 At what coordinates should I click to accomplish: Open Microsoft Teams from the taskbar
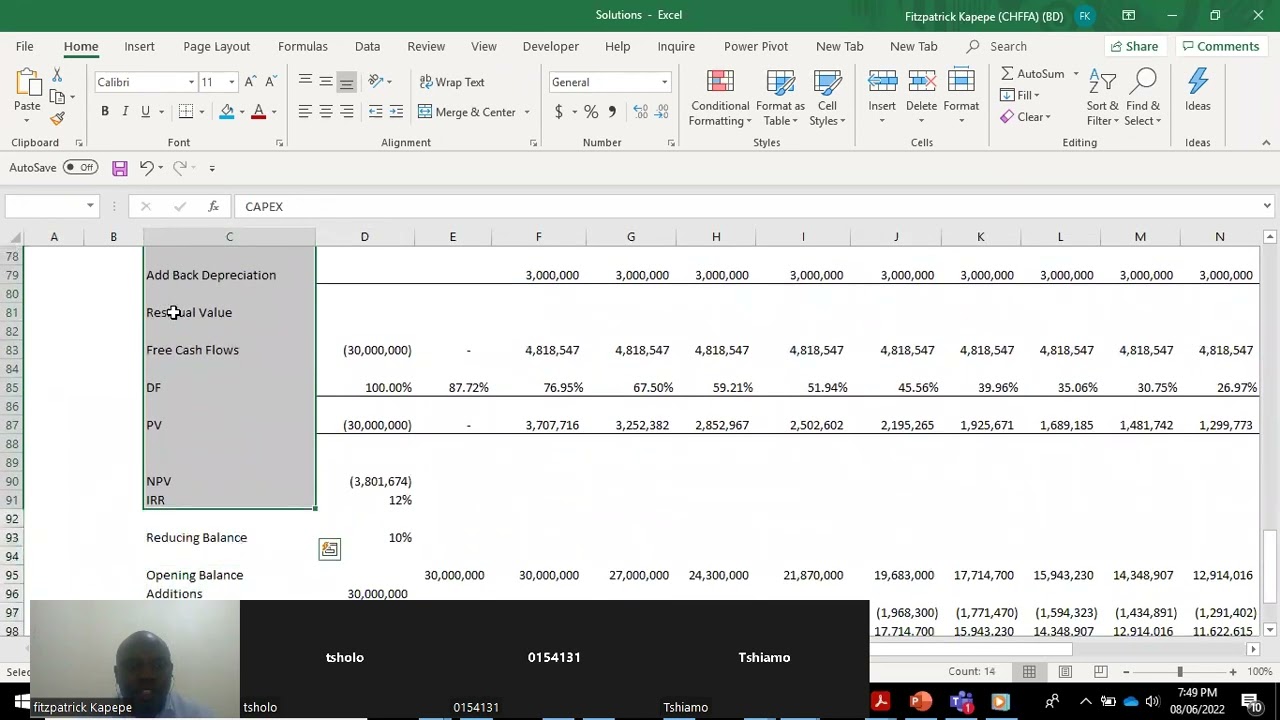pyautogui.click(x=961, y=702)
